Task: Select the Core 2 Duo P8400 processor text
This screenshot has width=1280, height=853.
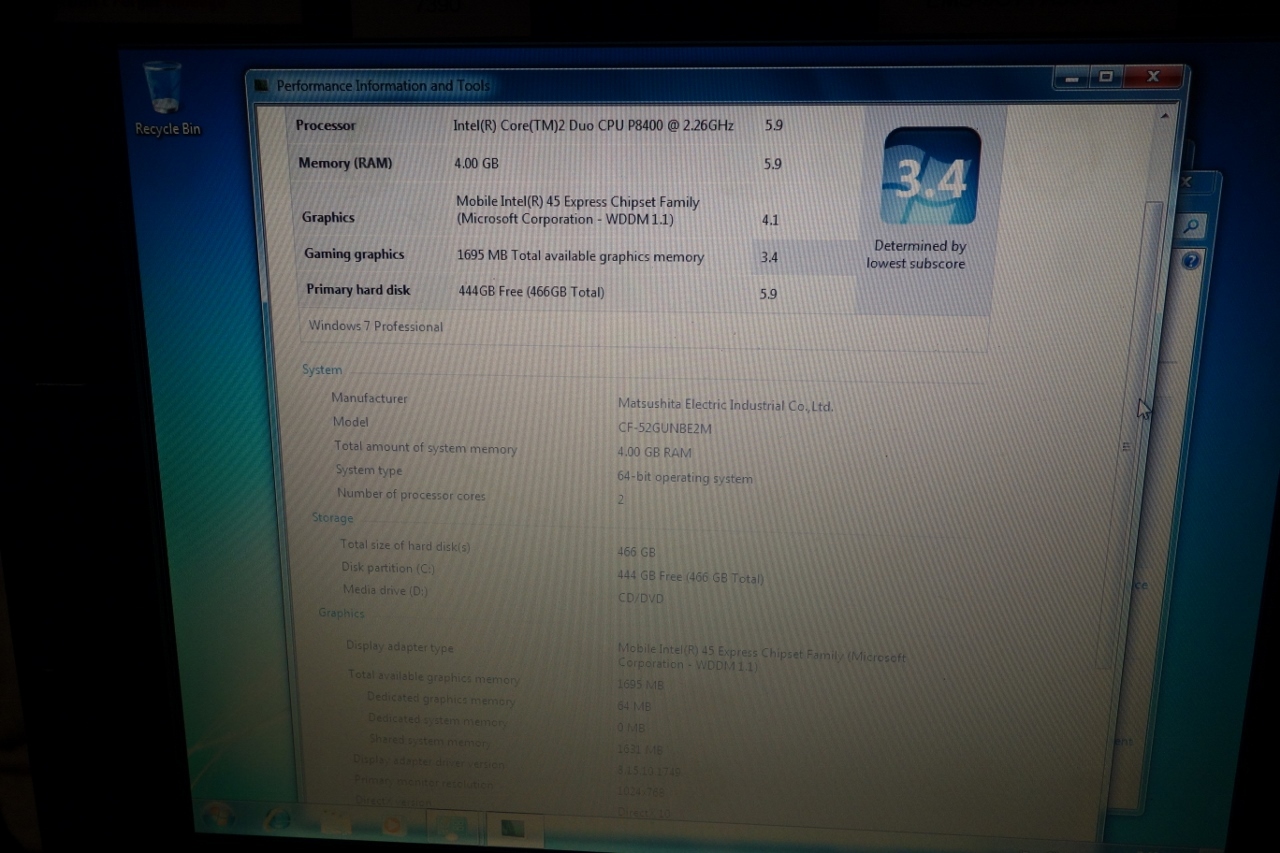Action: coord(593,126)
